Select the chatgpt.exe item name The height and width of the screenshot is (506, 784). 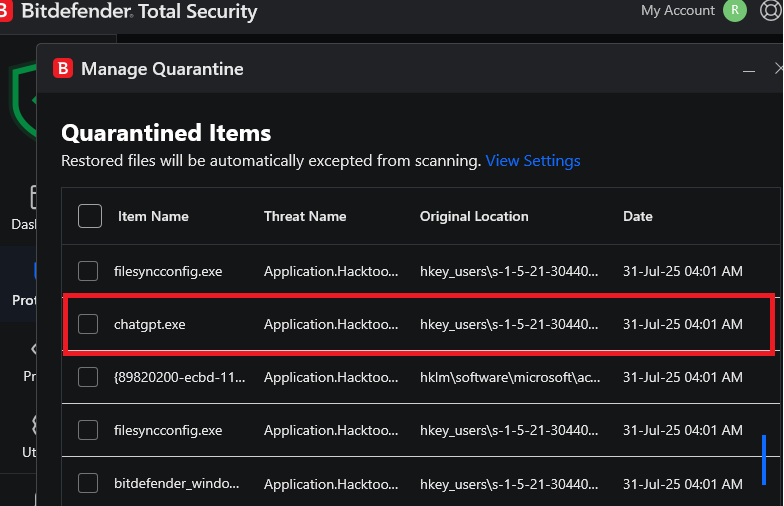(x=150, y=324)
